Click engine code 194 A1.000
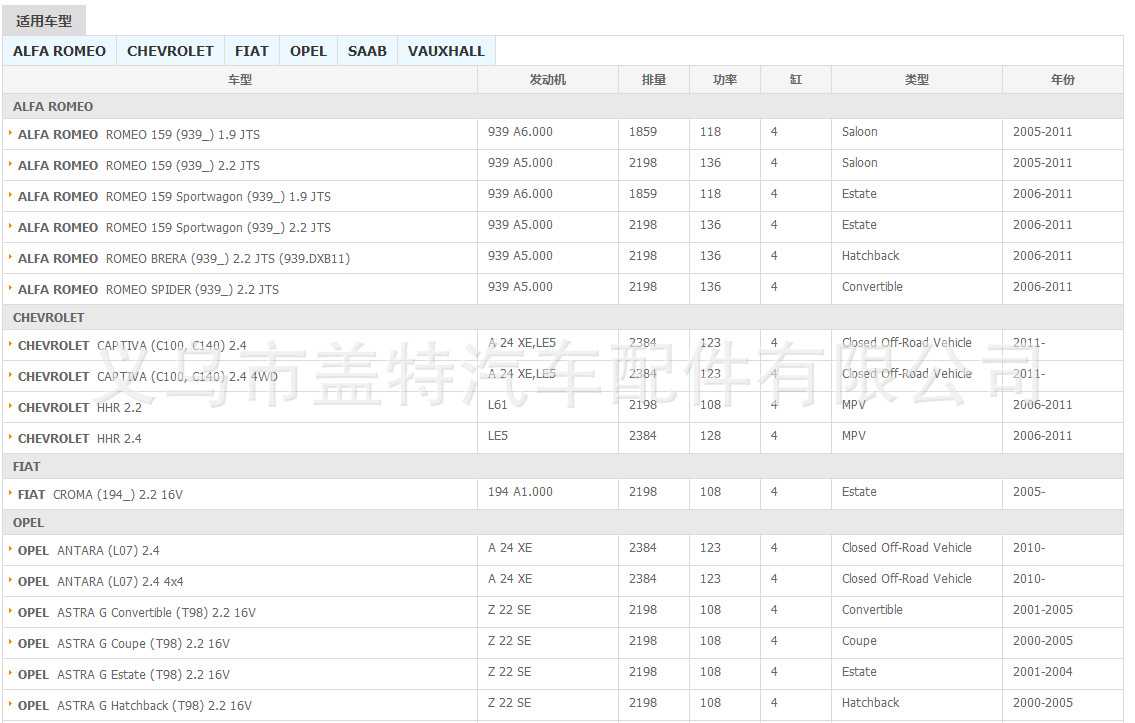 point(520,492)
